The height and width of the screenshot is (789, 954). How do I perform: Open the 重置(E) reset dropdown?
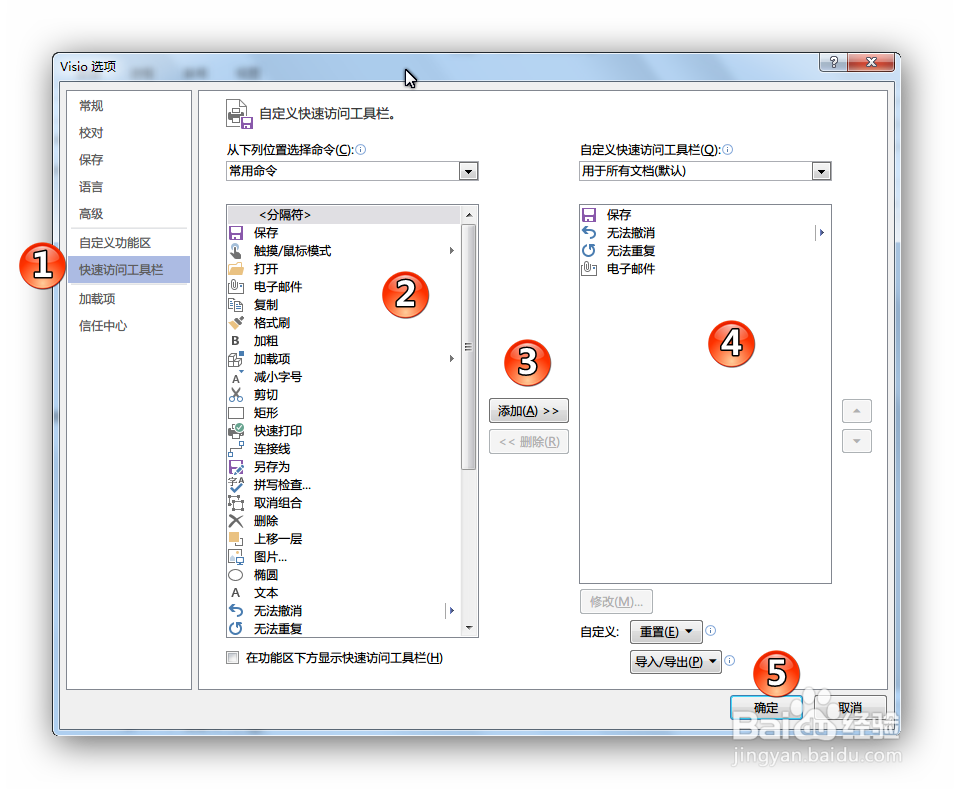[x=666, y=631]
